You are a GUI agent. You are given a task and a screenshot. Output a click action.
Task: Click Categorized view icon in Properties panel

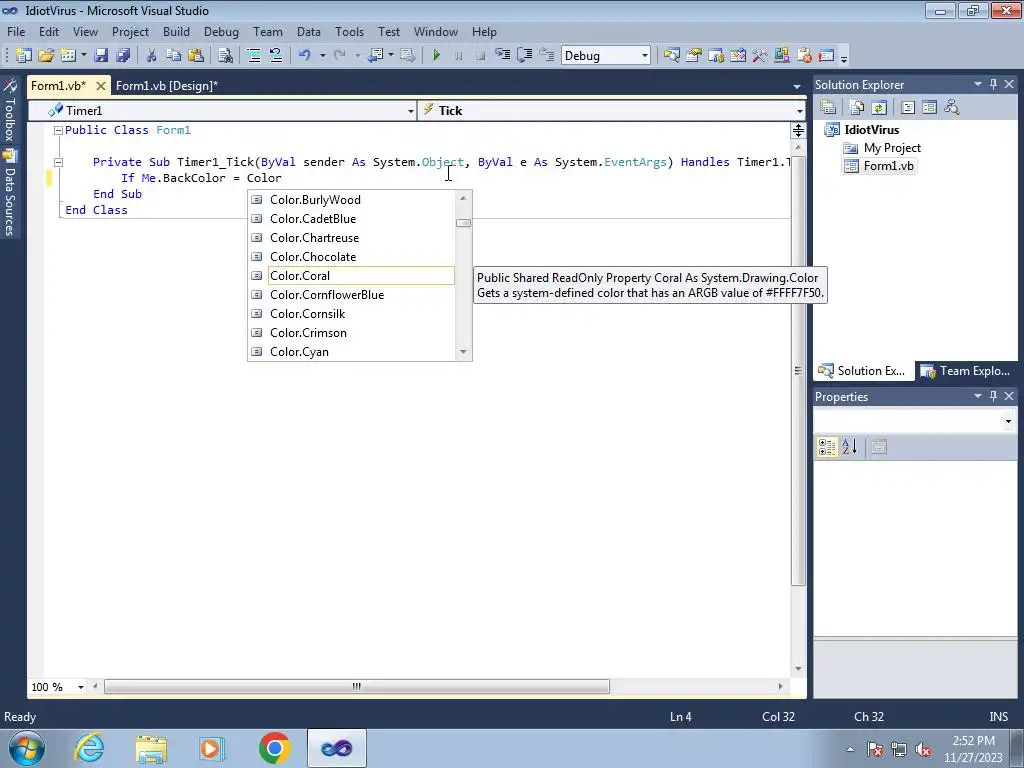(827, 447)
